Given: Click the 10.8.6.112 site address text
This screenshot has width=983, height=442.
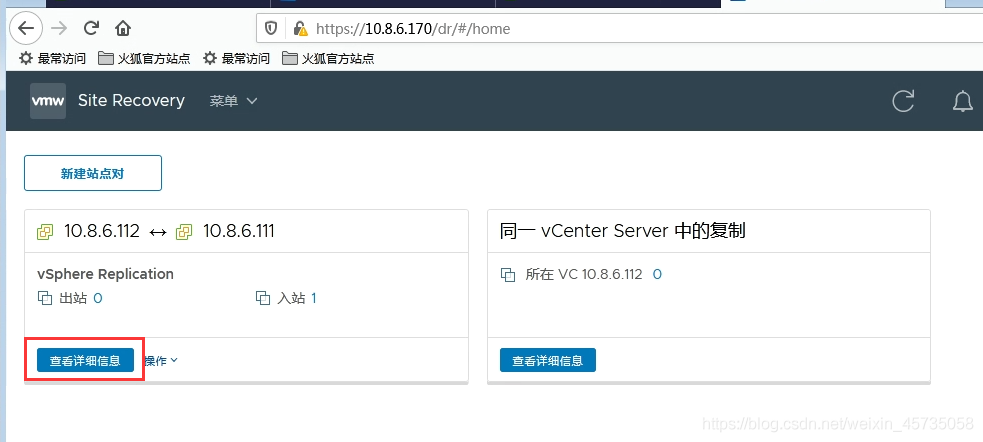Looking at the screenshot, I should pos(102,231).
